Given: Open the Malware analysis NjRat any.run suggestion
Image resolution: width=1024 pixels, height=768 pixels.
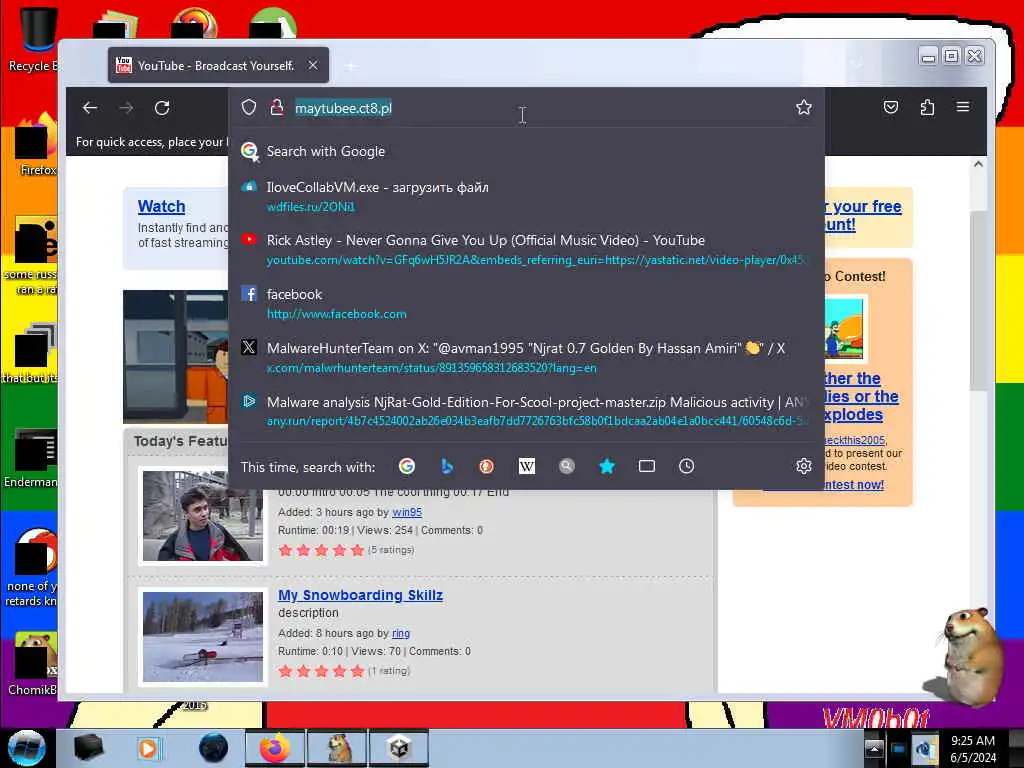Looking at the screenshot, I should [526, 411].
